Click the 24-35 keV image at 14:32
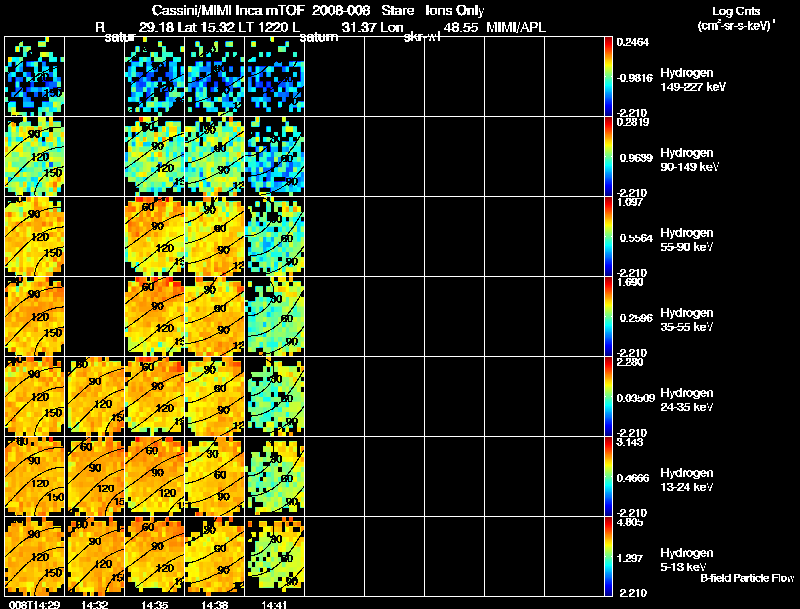Screen dimensions: 800x609 (x=95, y=397)
